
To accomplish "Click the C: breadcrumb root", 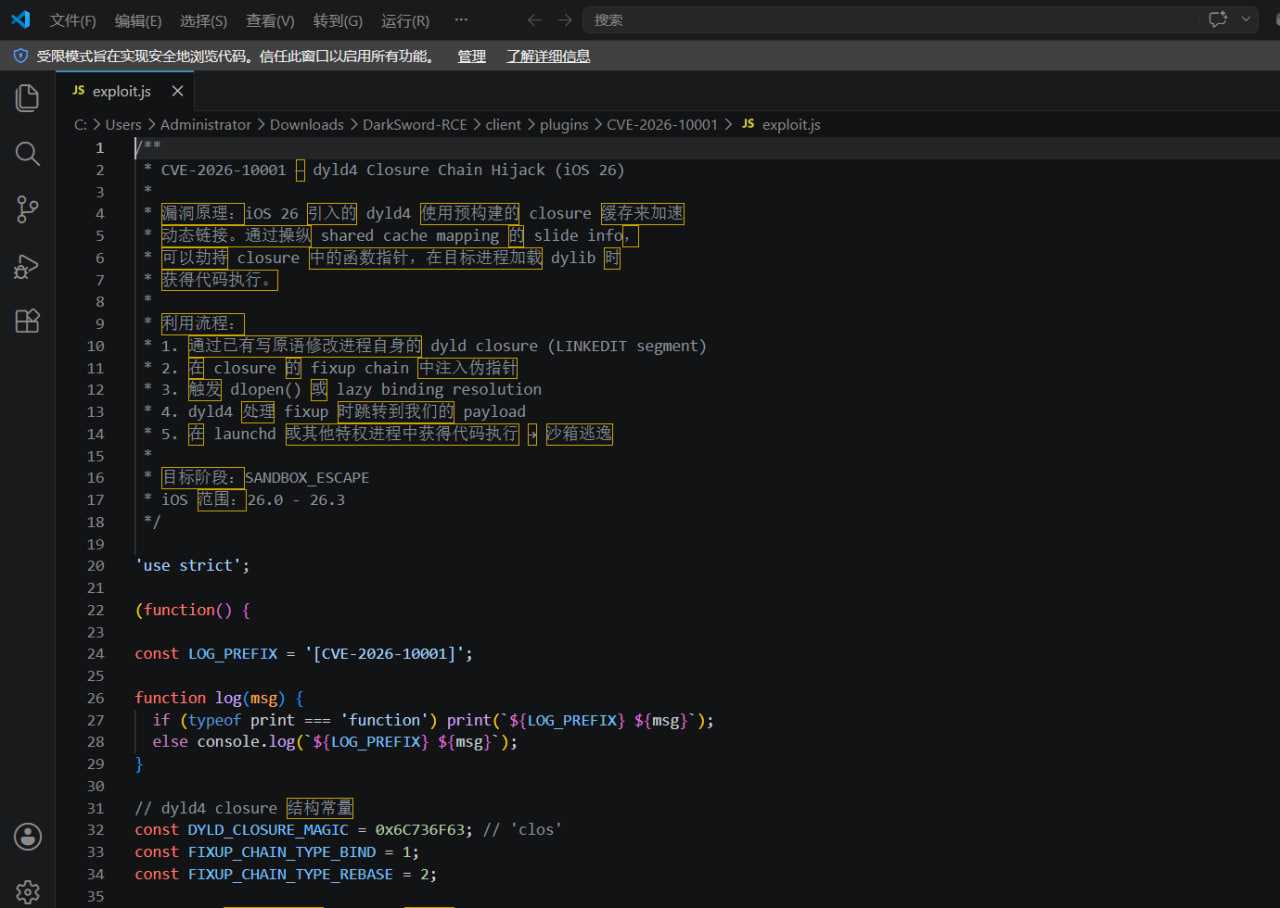I will pos(81,125).
